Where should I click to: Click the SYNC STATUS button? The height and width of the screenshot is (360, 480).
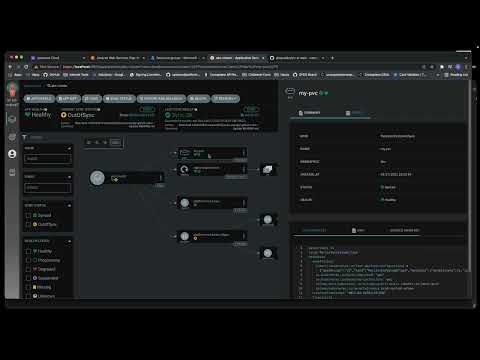point(119,99)
